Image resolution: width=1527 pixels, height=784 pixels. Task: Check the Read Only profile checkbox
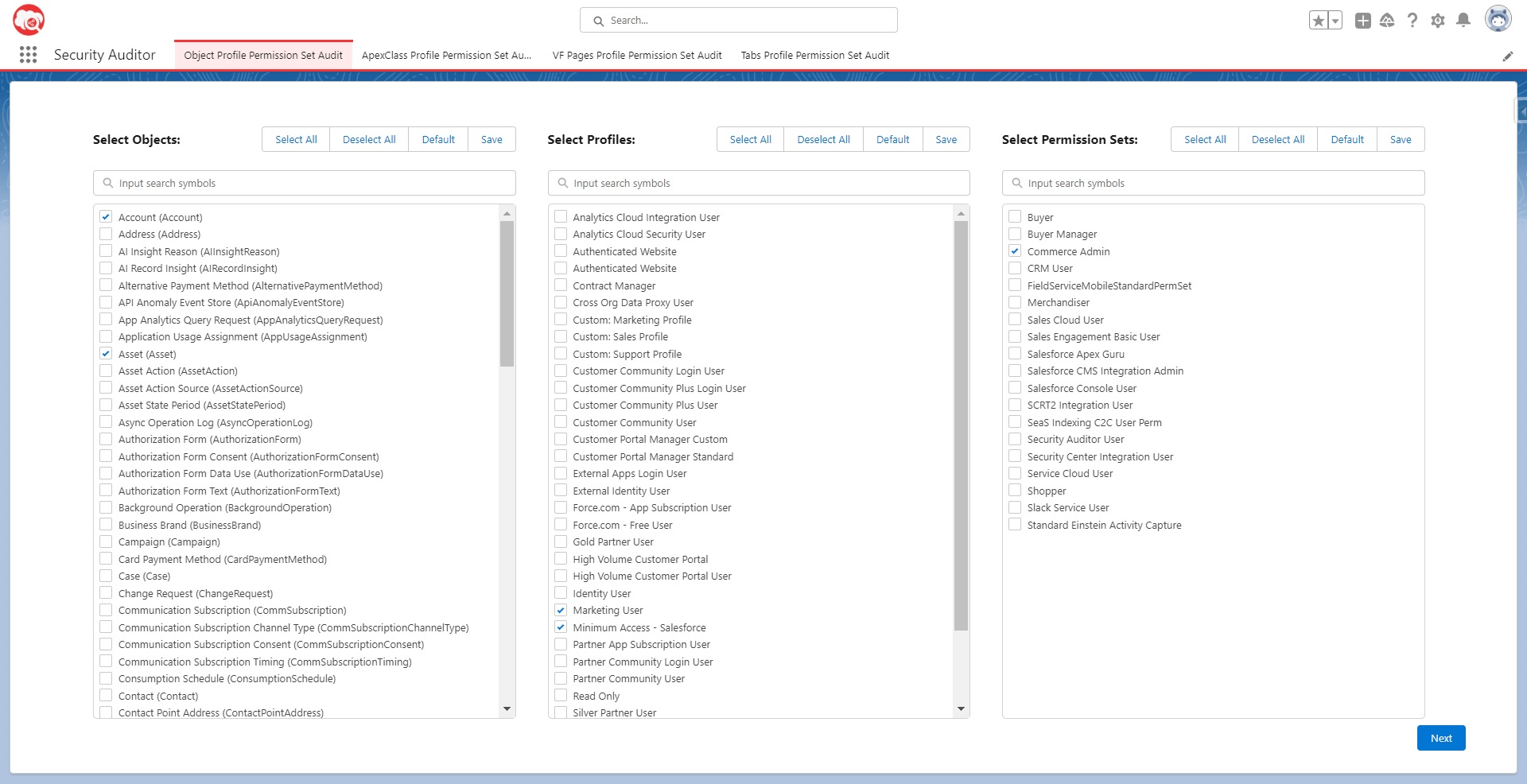pyautogui.click(x=561, y=696)
